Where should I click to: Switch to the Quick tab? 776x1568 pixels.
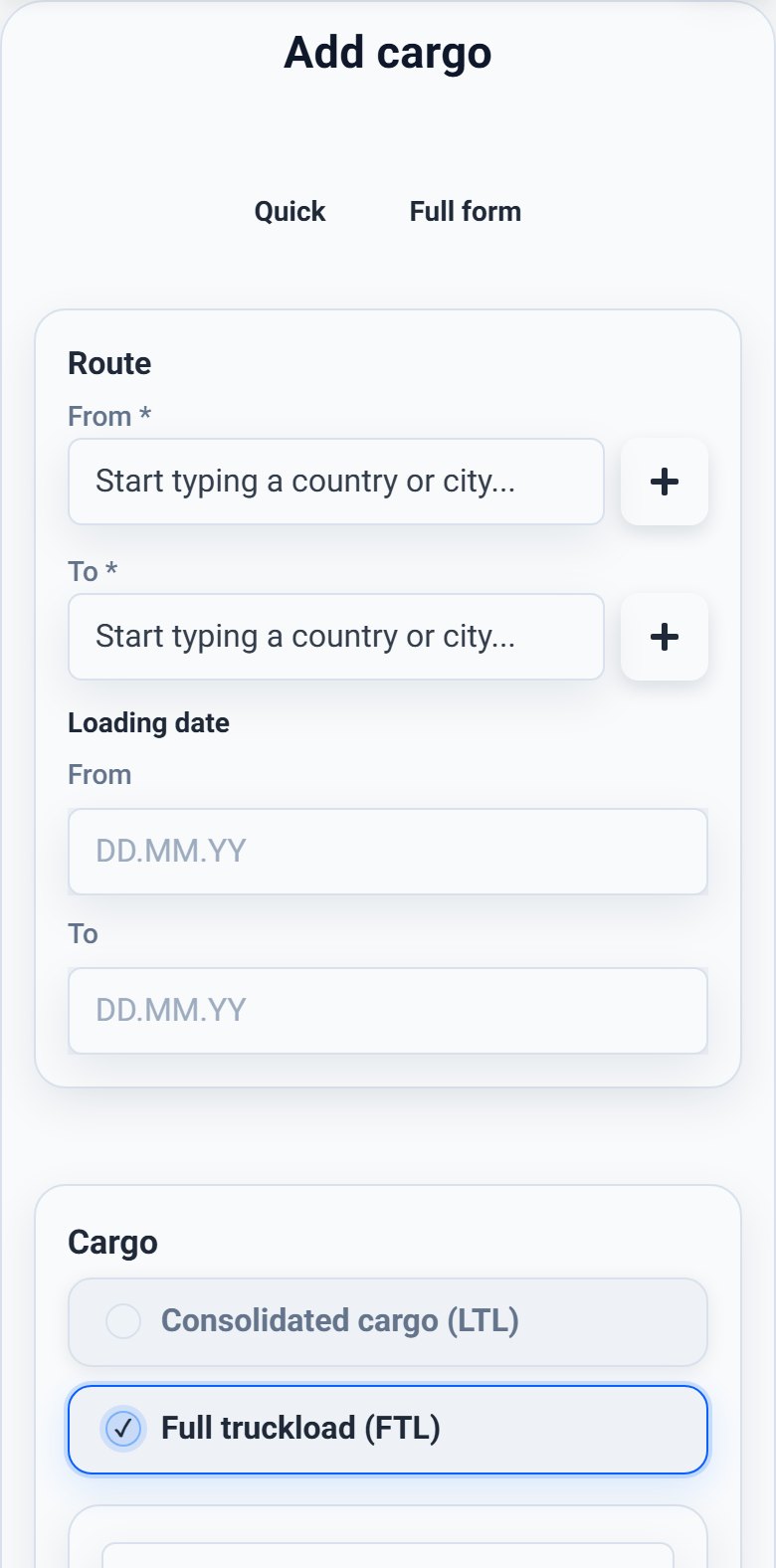[x=290, y=211]
